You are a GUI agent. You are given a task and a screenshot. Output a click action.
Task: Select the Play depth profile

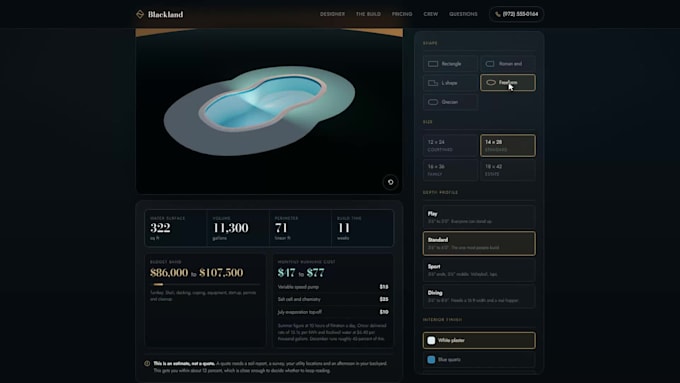click(x=479, y=217)
